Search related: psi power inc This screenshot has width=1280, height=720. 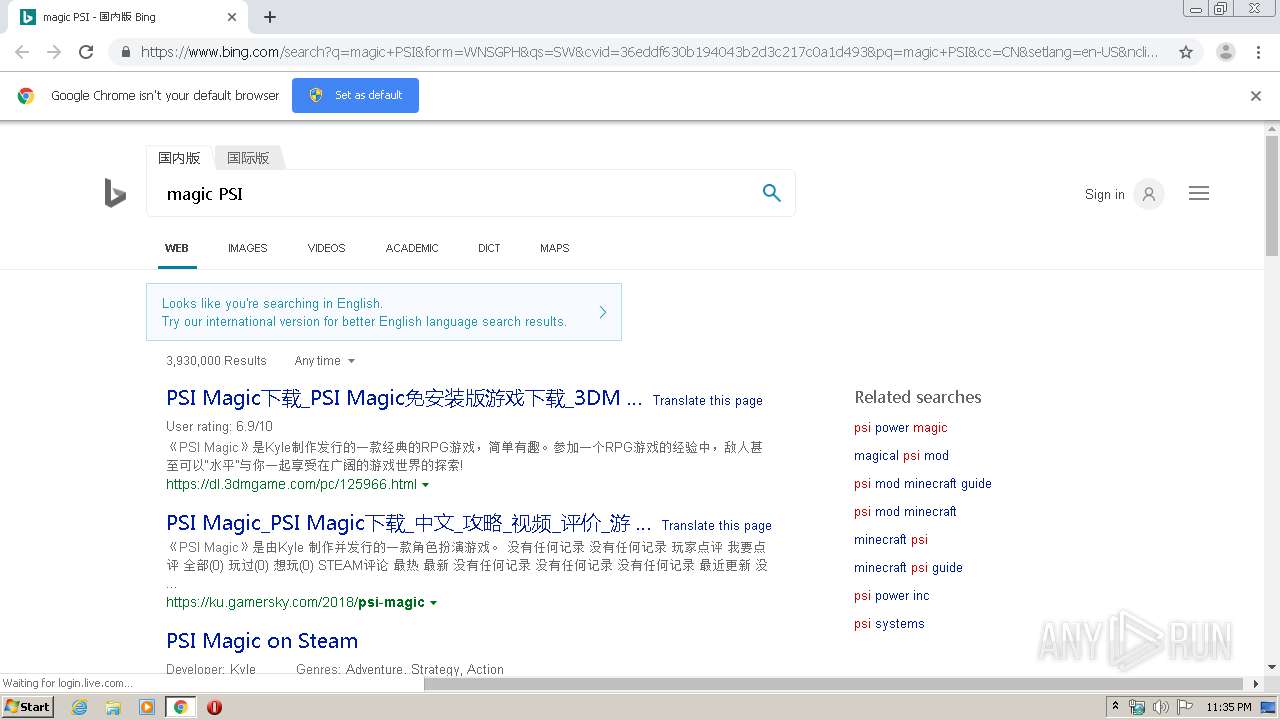[891, 595]
